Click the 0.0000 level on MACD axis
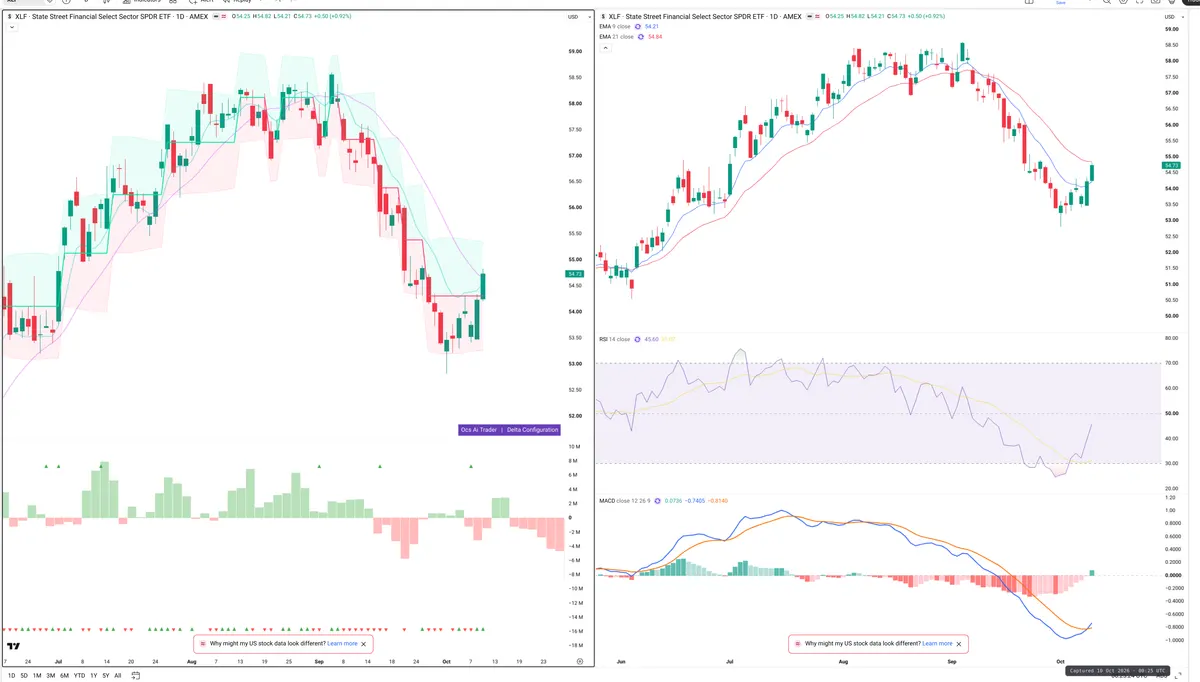1200x682 pixels. (x=1173, y=575)
